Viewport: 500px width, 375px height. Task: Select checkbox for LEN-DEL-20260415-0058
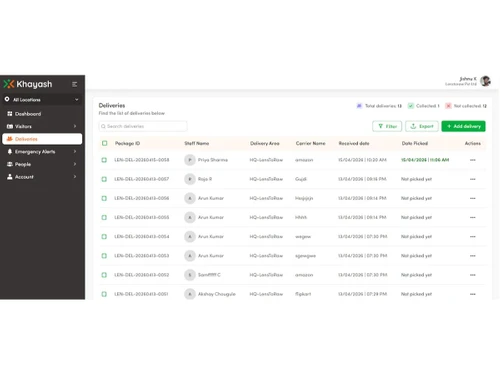104,160
